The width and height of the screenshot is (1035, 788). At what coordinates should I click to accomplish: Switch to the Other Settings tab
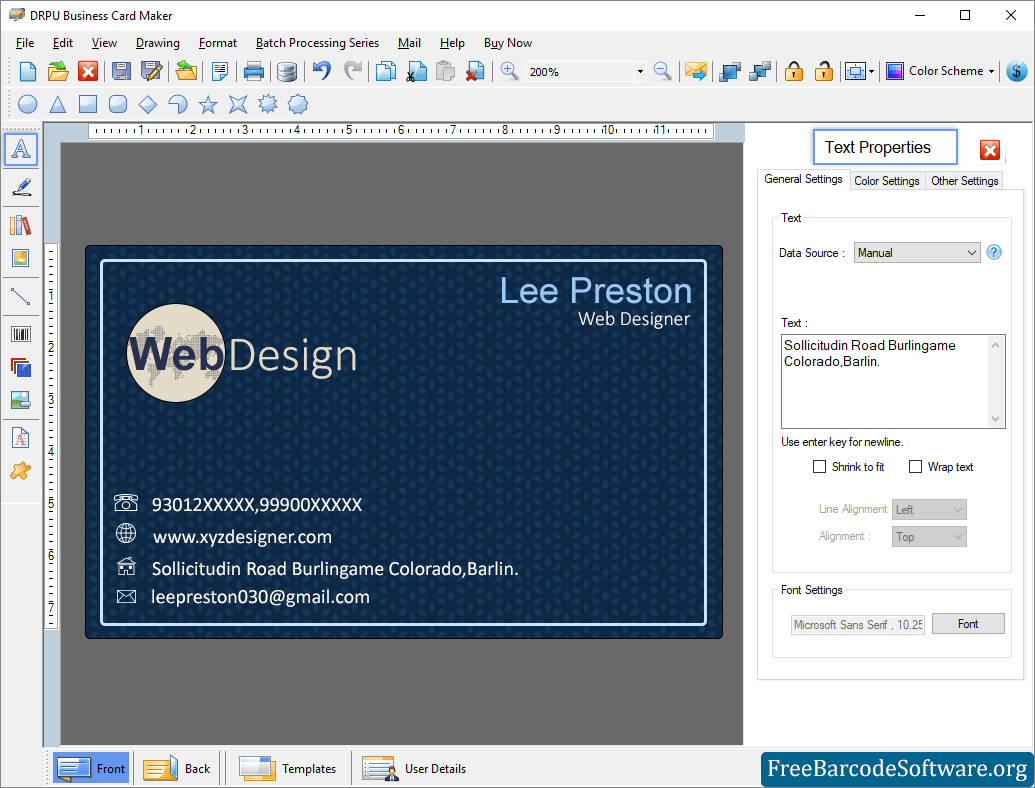tap(964, 181)
